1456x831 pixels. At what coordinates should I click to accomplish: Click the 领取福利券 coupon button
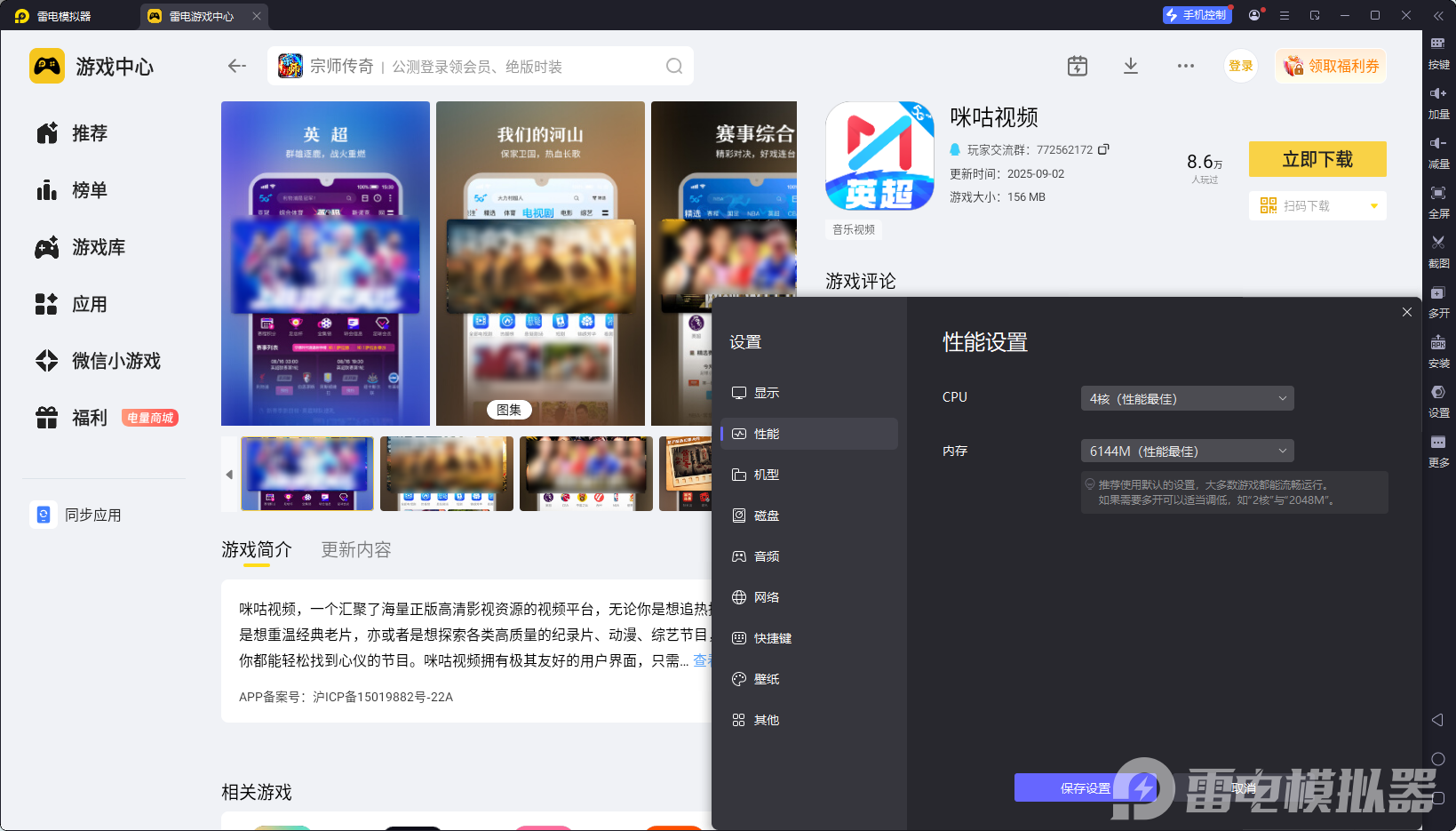coord(1331,66)
